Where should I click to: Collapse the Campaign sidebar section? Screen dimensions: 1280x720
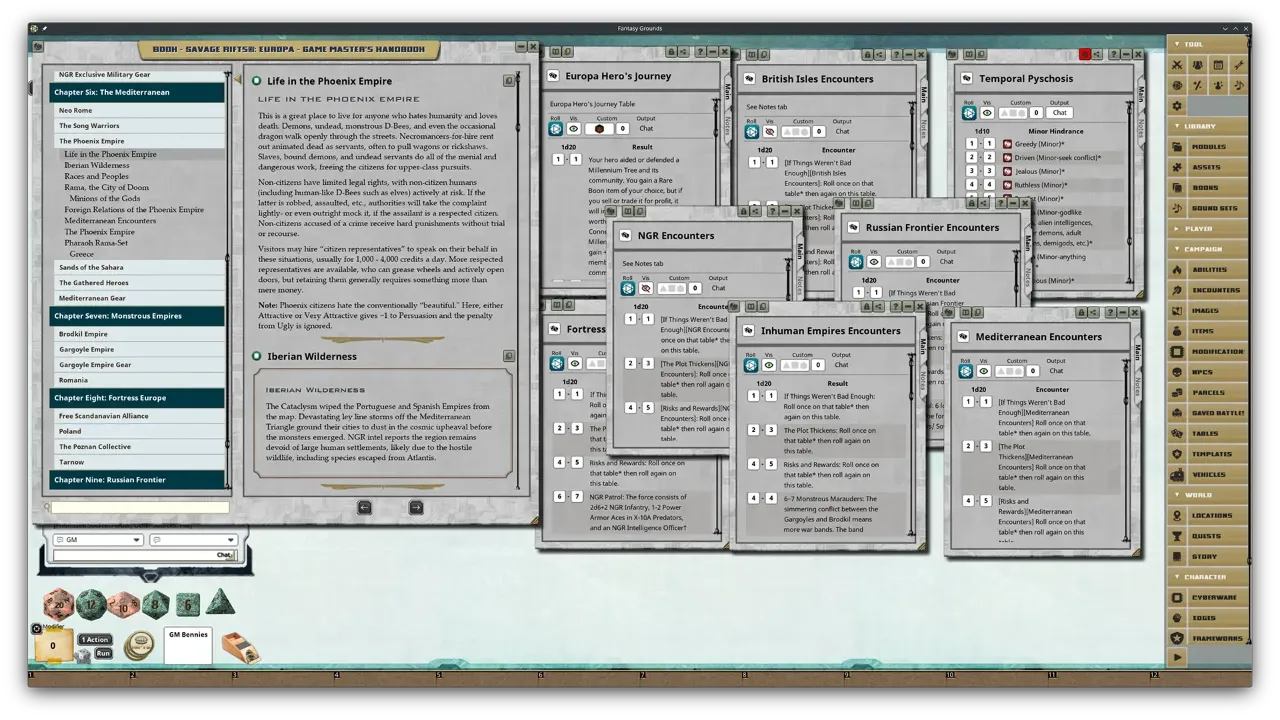tap(1208, 249)
